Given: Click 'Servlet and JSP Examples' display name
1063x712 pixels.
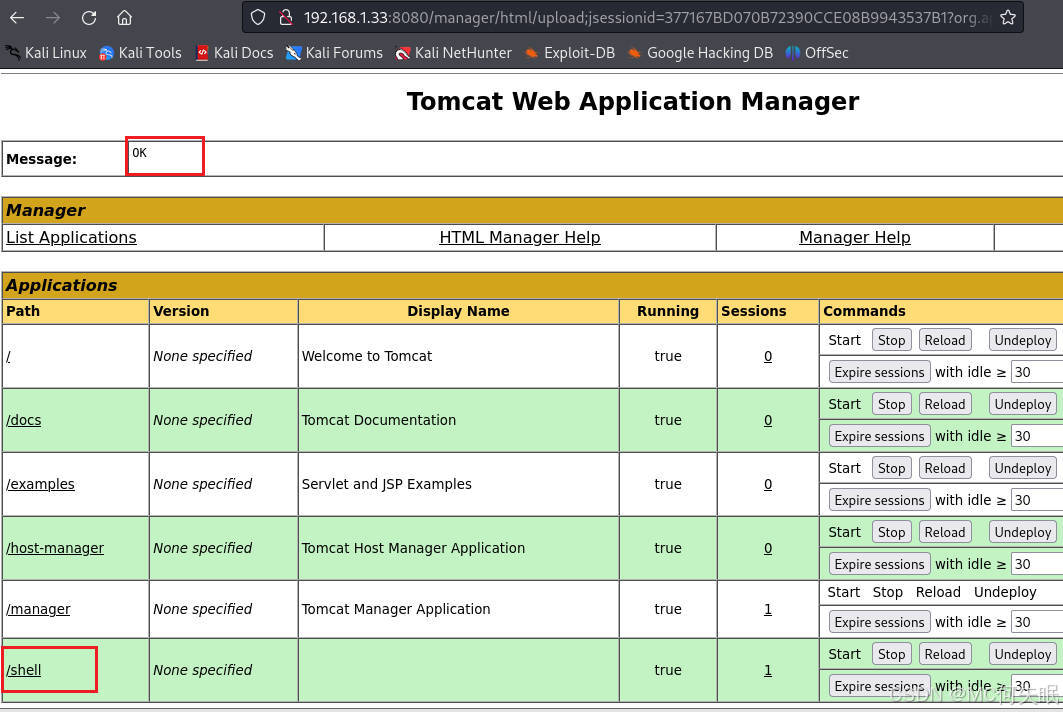Looking at the screenshot, I should pyautogui.click(x=386, y=484).
